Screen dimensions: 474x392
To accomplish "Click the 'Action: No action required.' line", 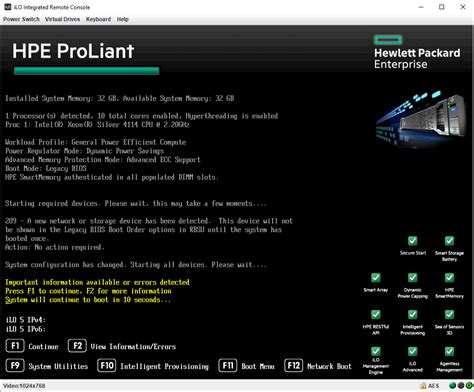I will [55, 247].
